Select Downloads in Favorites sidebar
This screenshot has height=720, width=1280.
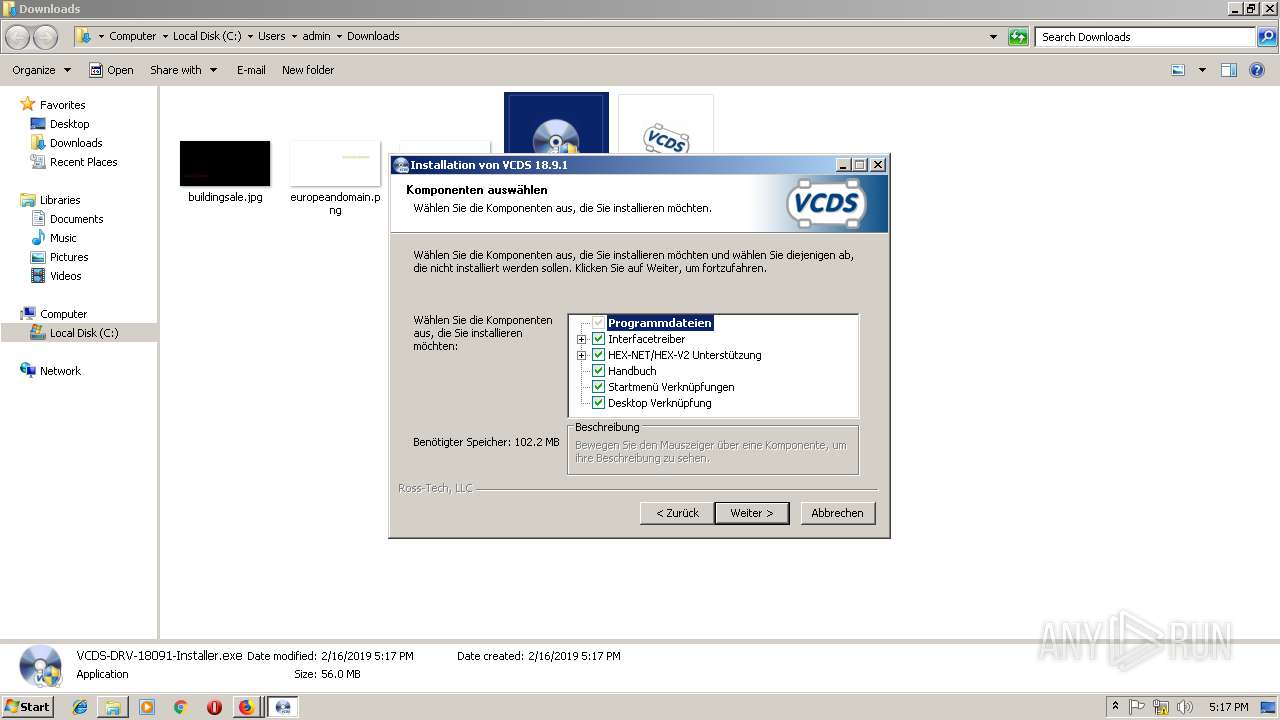[76, 143]
